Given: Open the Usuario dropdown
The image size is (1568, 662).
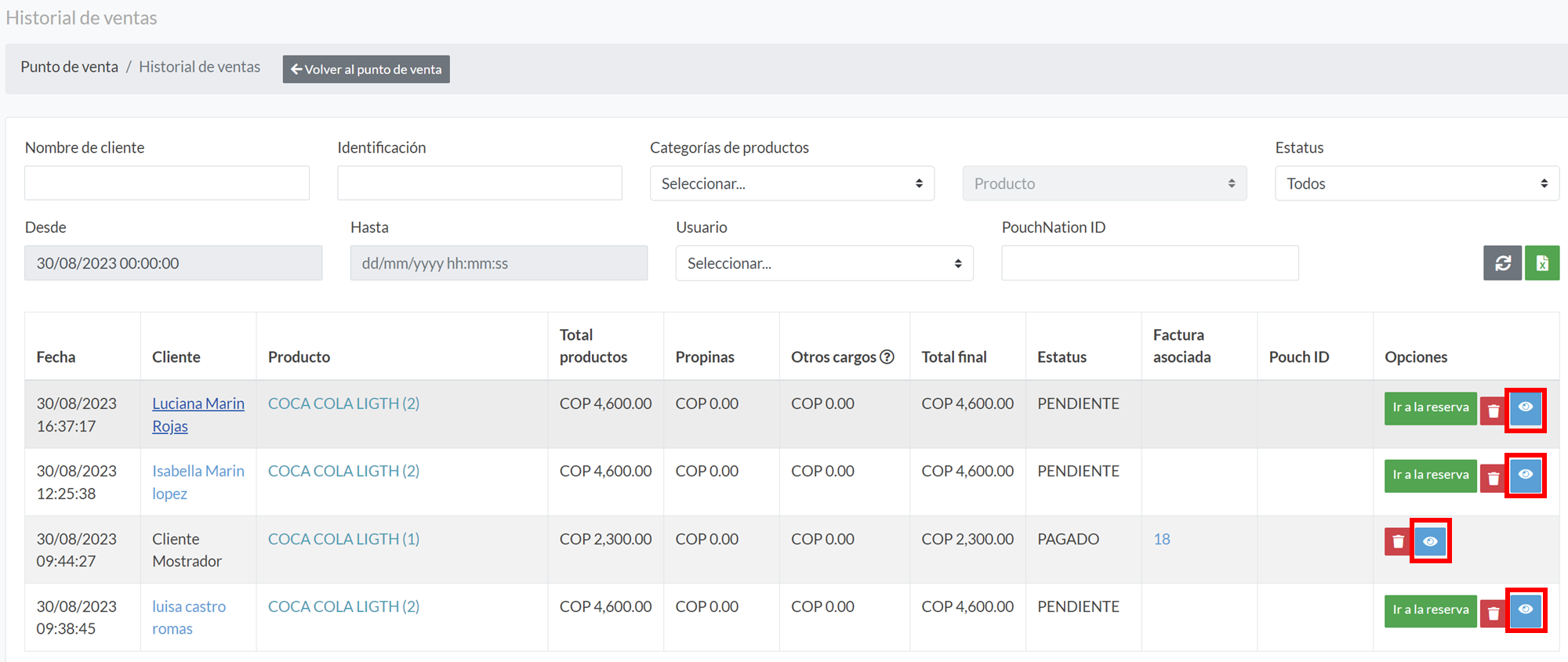Looking at the screenshot, I should pos(824,263).
